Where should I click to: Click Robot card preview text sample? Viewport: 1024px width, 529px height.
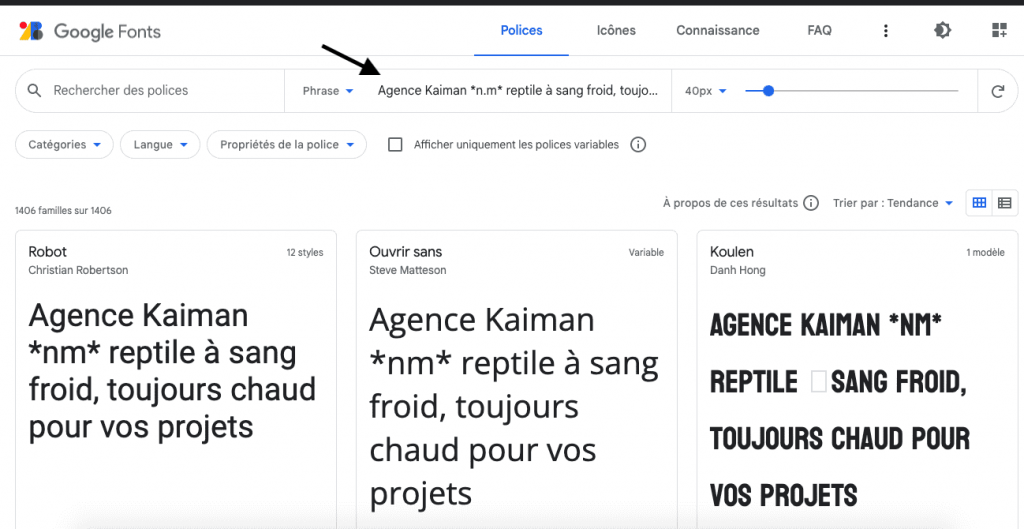[x=172, y=371]
